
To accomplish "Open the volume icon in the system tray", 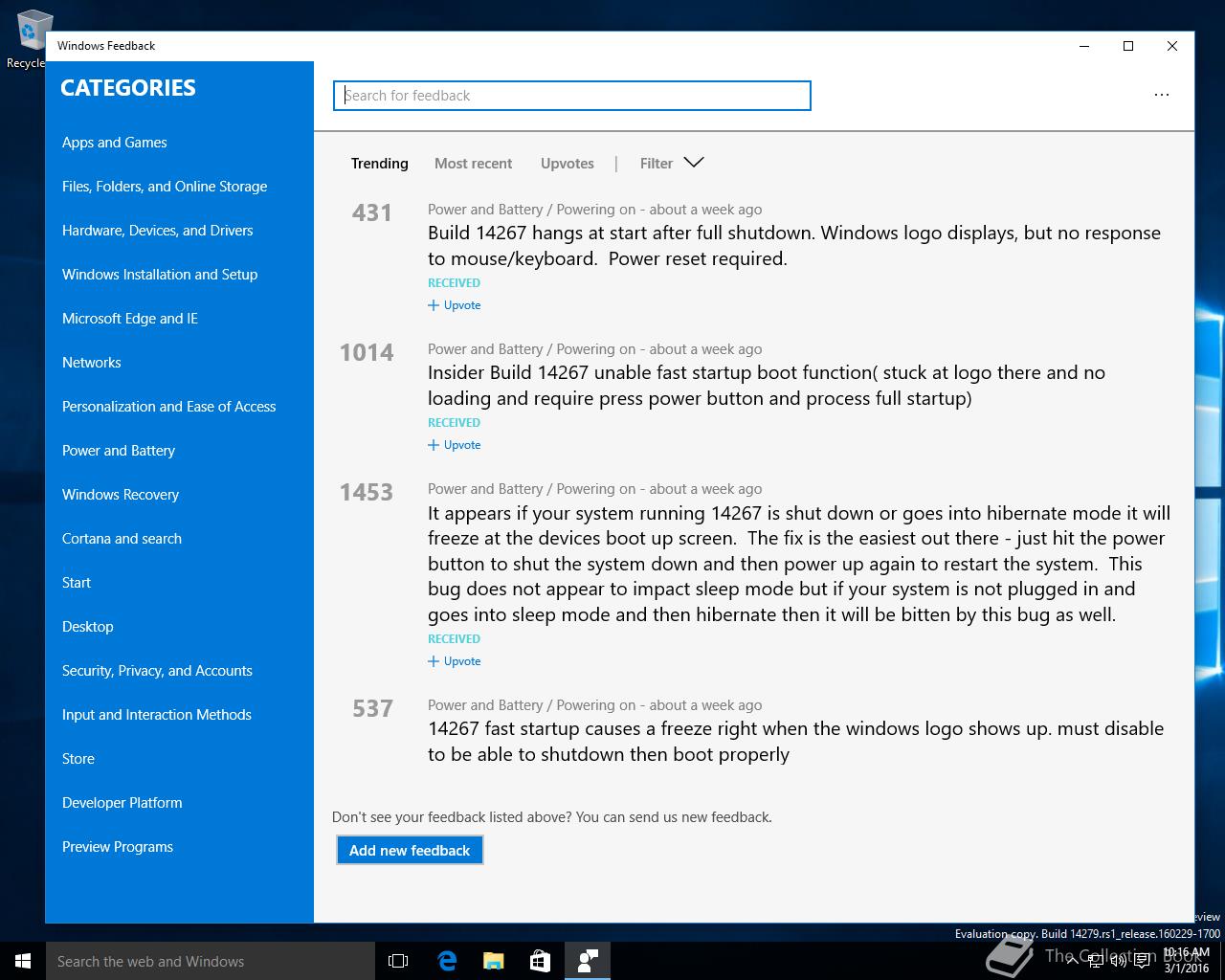I will [x=1118, y=961].
